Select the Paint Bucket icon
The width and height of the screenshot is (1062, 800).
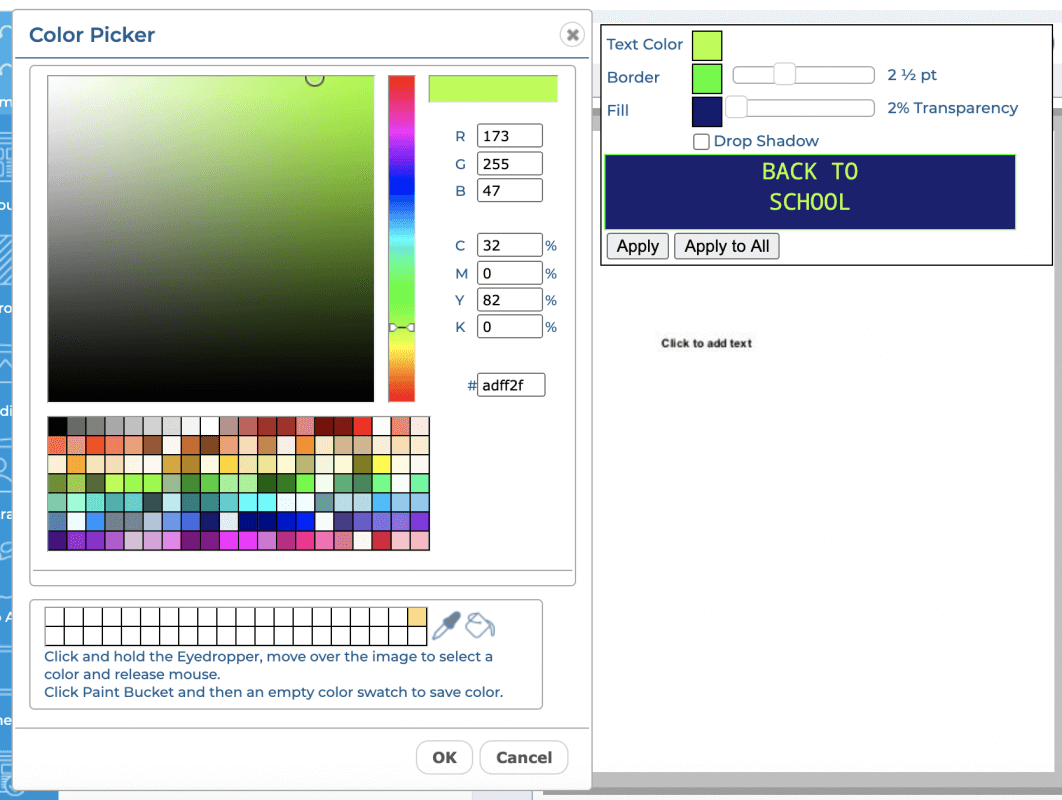pos(481,626)
